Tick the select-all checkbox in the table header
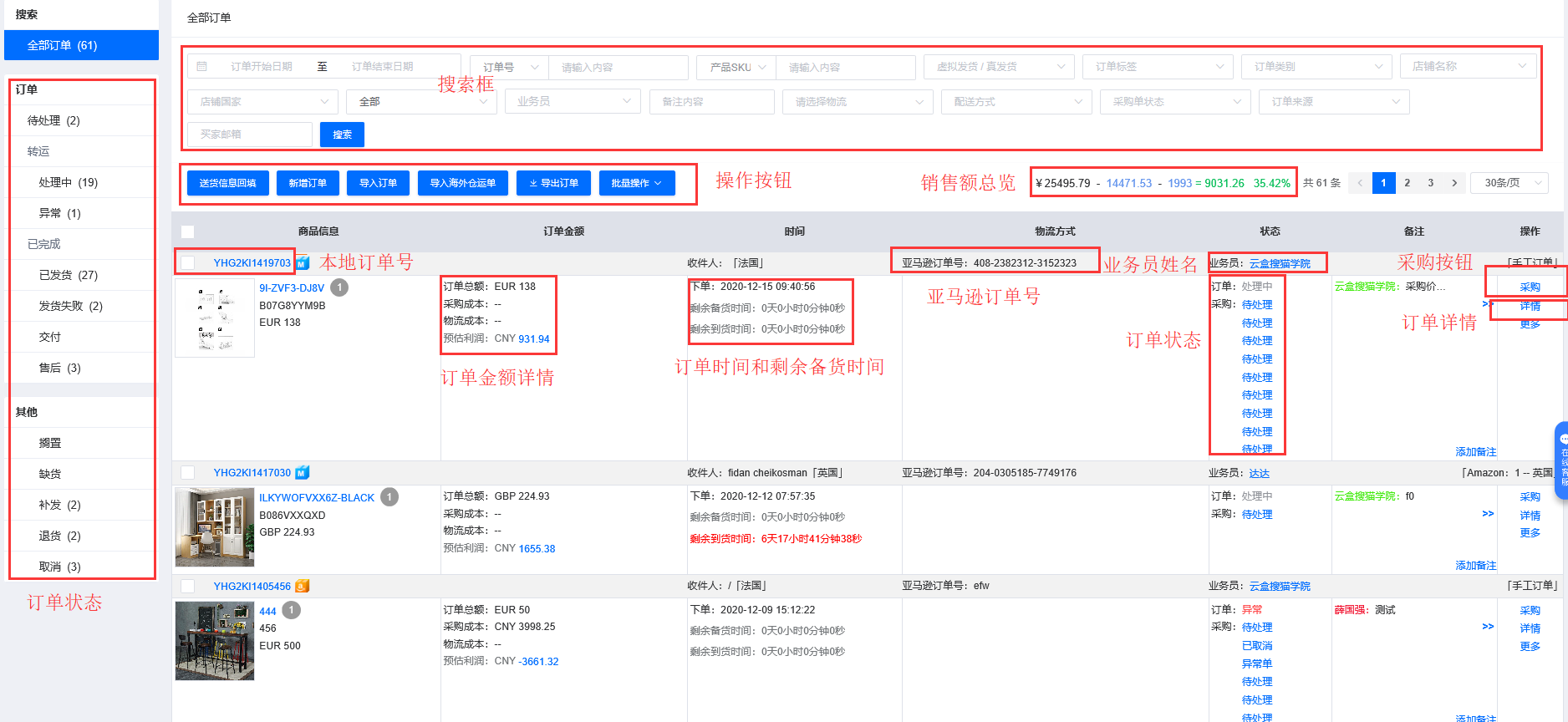The width and height of the screenshot is (1568, 722). pos(188,231)
